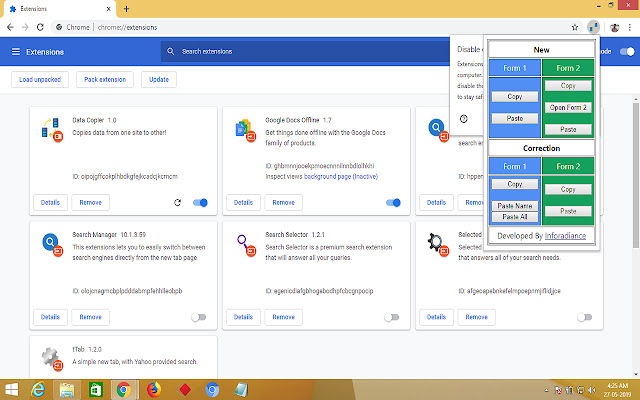Open the notepad-like app in taskbar

coord(241,390)
